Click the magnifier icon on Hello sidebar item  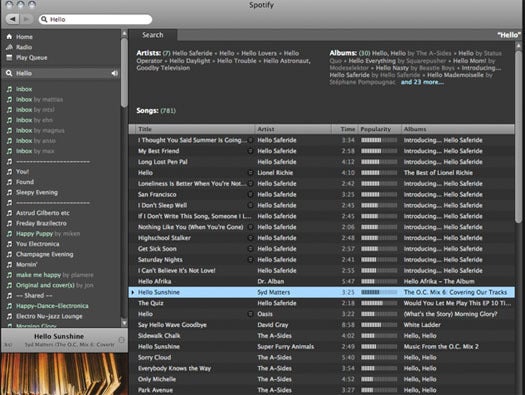pos(9,73)
